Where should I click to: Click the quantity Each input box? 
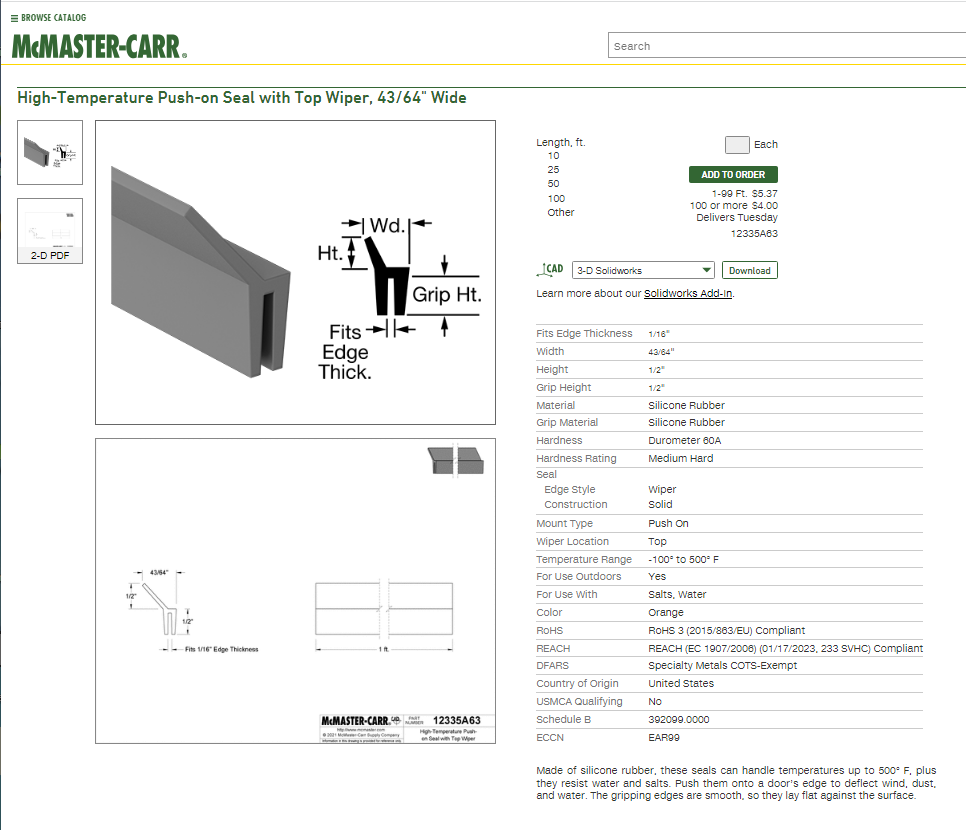(x=737, y=145)
